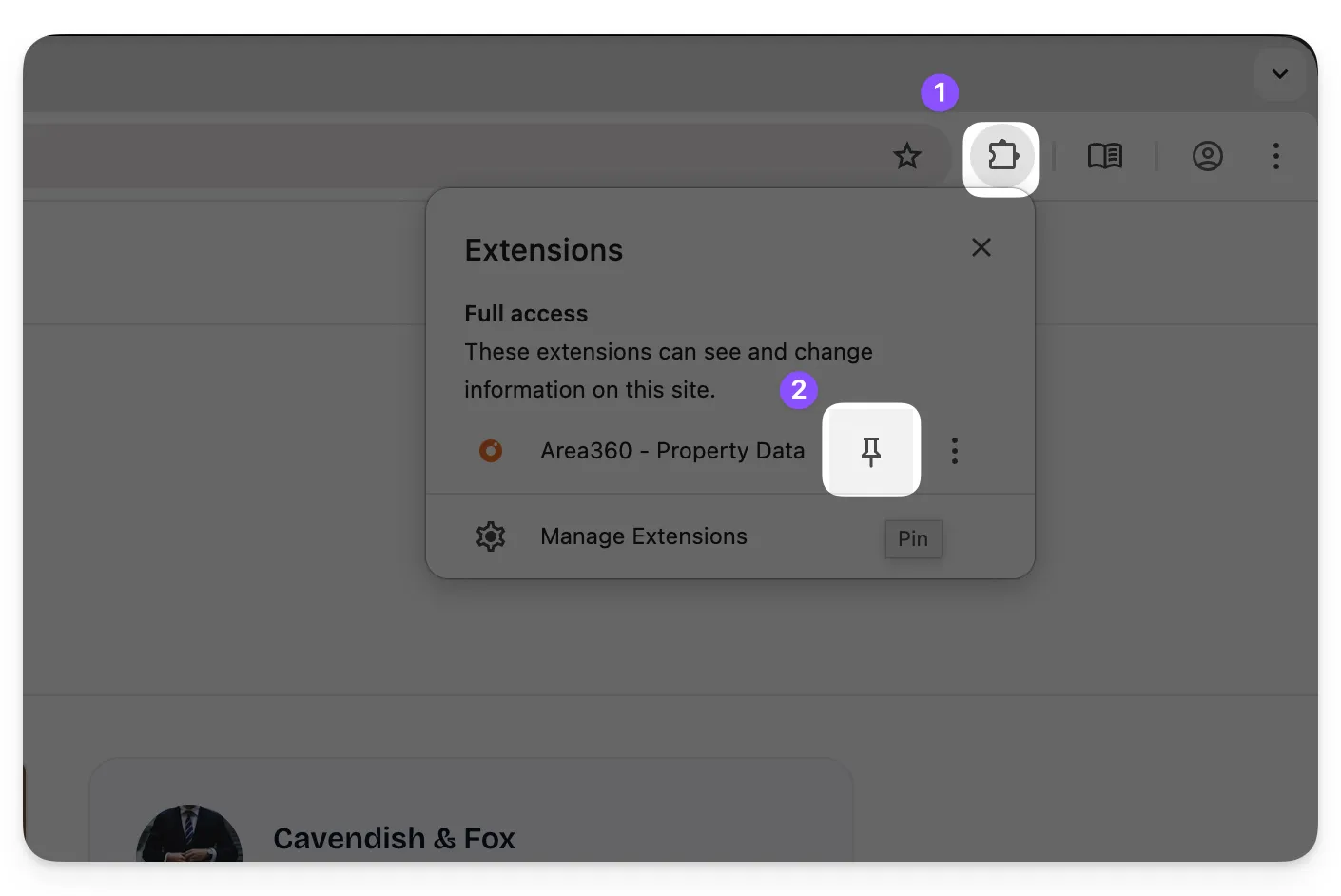Click the bookmark star icon

[x=906, y=155]
